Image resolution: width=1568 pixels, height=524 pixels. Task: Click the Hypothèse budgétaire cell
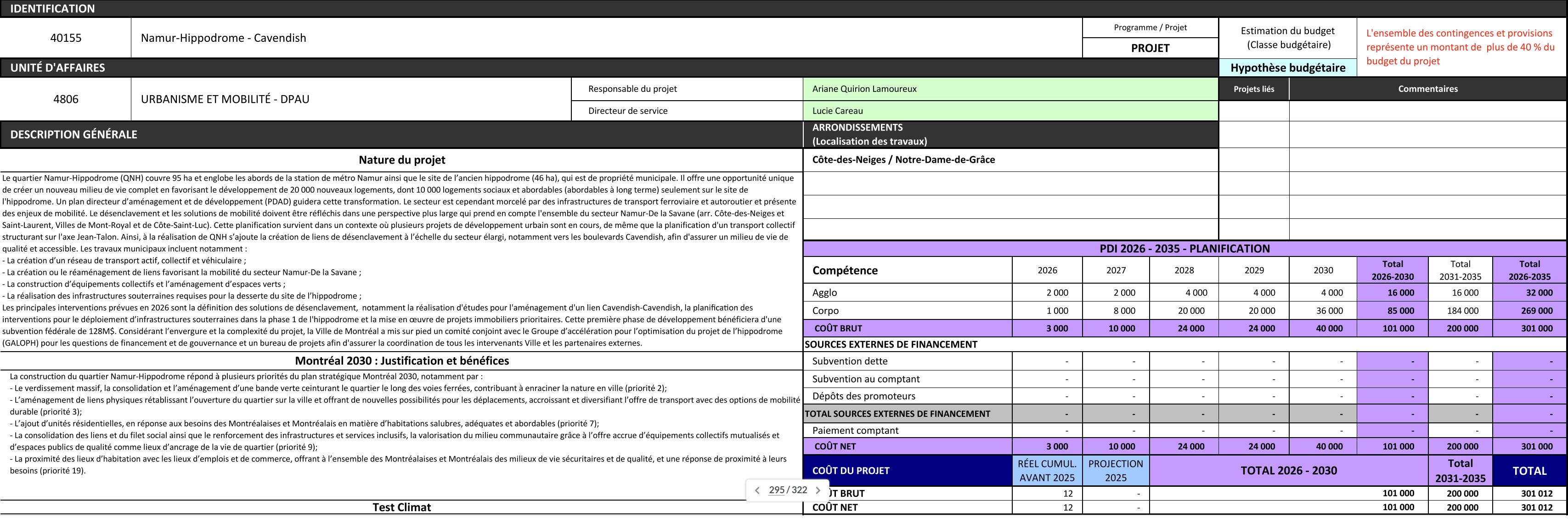pos(1287,68)
